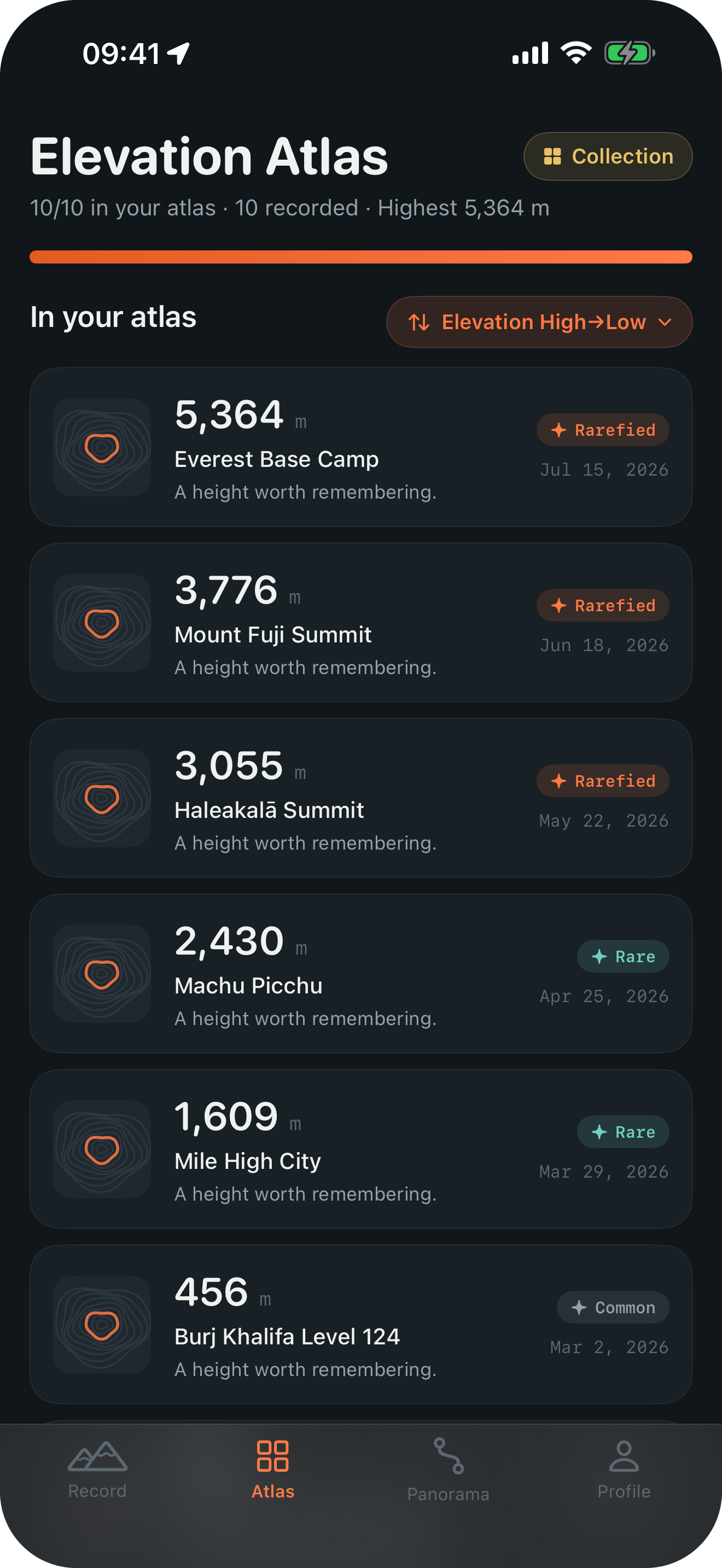Viewport: 722px width, 1568px height.
Task: Tap the Machu Picchu contour map icon
Action: 102,973
